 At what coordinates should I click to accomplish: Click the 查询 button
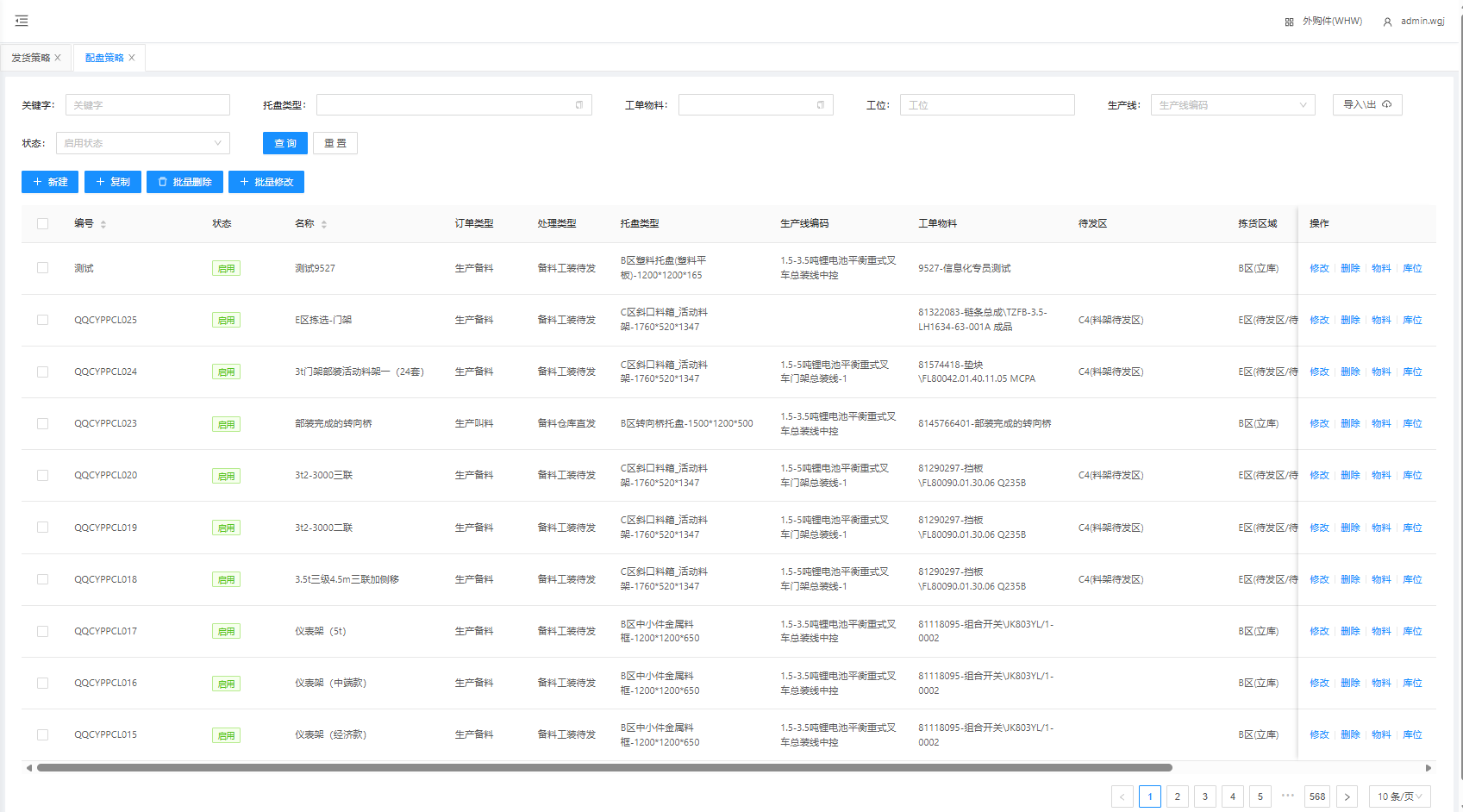click(x=285, y=143)
